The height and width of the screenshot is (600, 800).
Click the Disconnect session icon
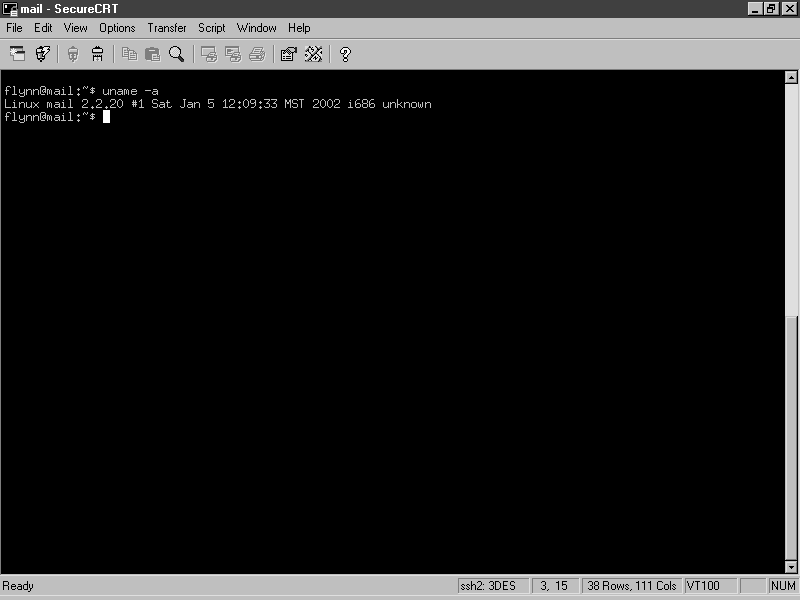pos(97,54)
